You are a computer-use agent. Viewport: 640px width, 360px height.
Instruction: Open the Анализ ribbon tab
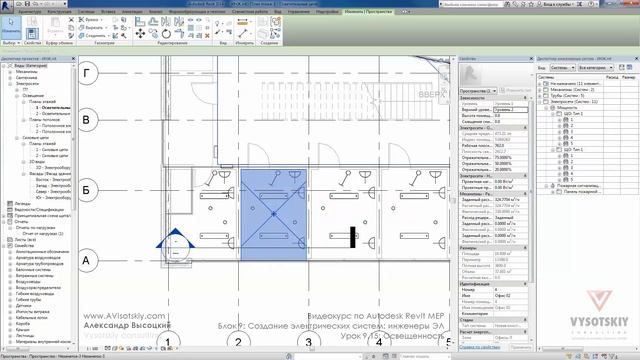[156, 12]
